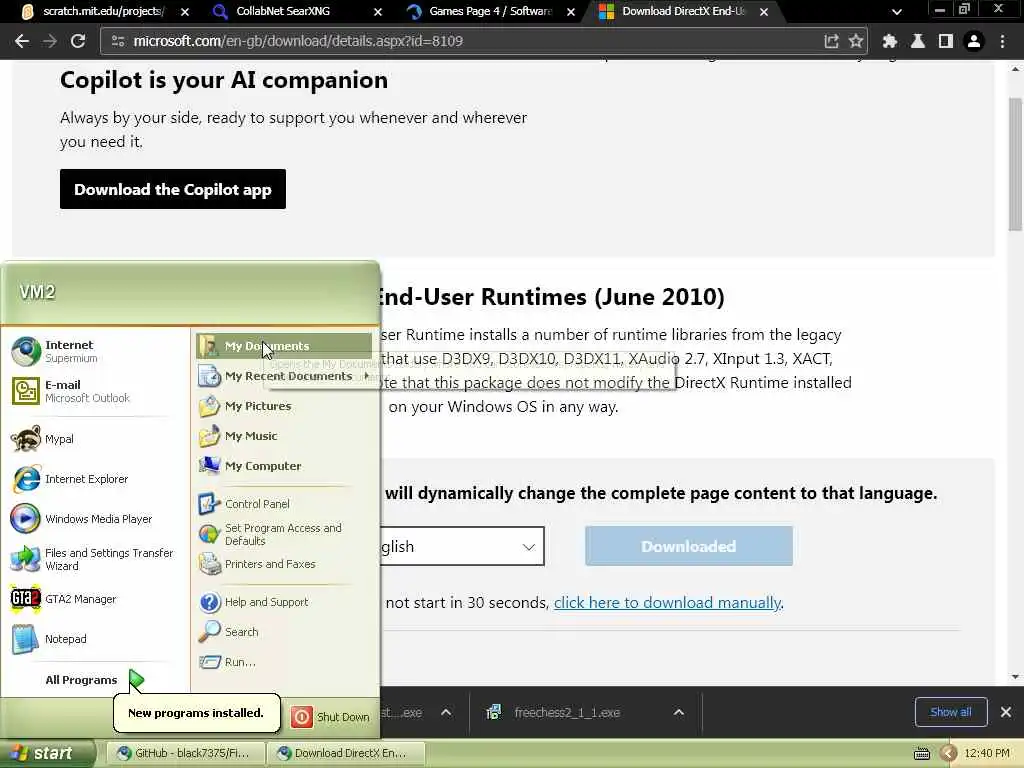The width and height of the screenshot is (1024, 768).
Task: Open the language selection dropdown
Action: pyautogui.click(x=461, y=546)
